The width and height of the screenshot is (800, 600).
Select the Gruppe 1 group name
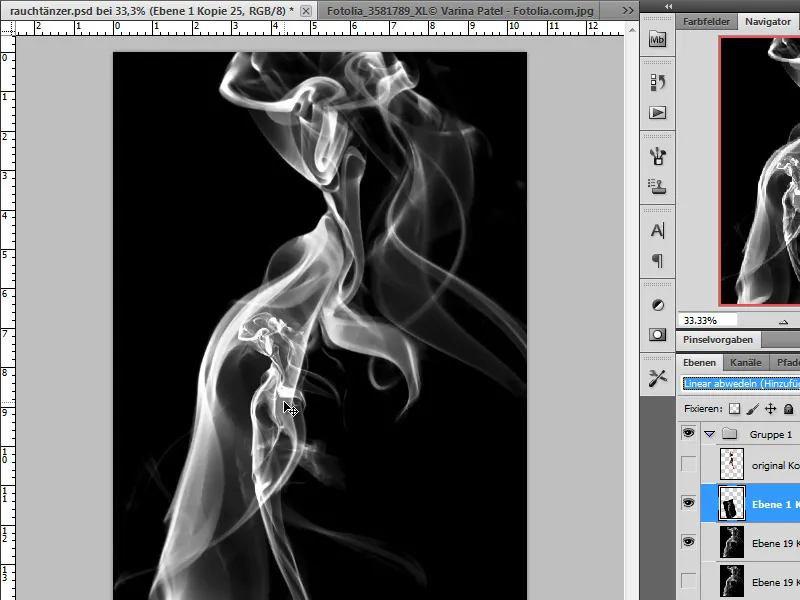[770, 435]
